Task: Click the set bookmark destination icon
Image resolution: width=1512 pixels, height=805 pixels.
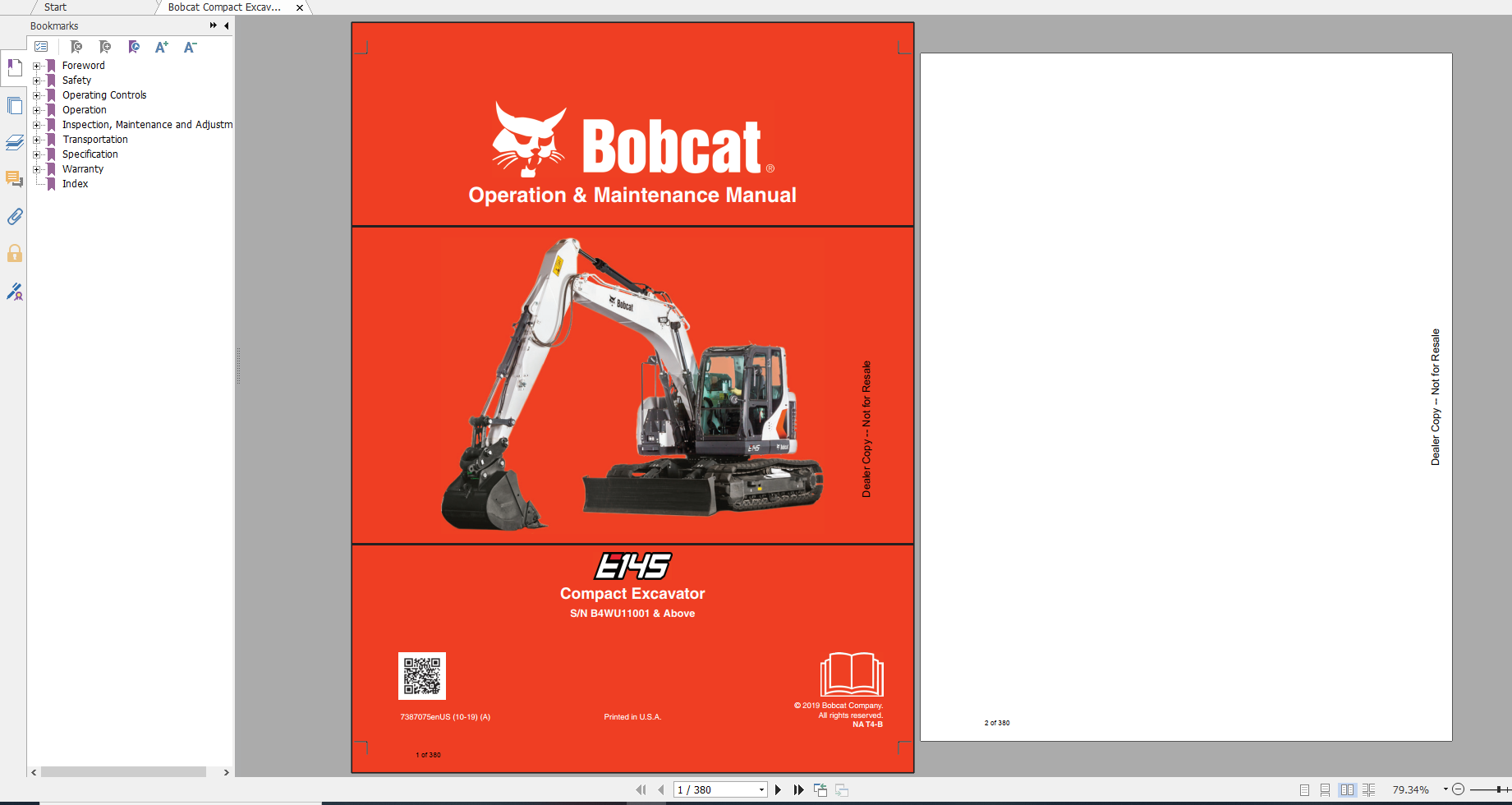Action: [x=134, y=47]
